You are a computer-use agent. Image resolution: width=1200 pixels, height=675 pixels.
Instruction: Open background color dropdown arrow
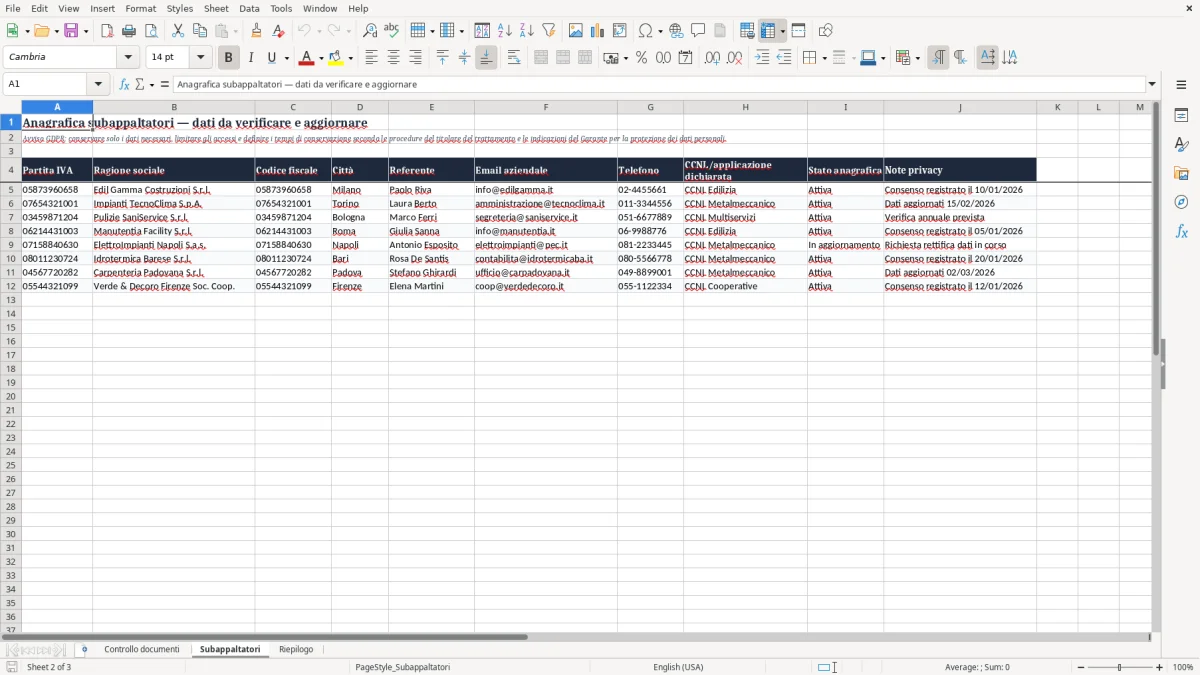coord(350,58)
